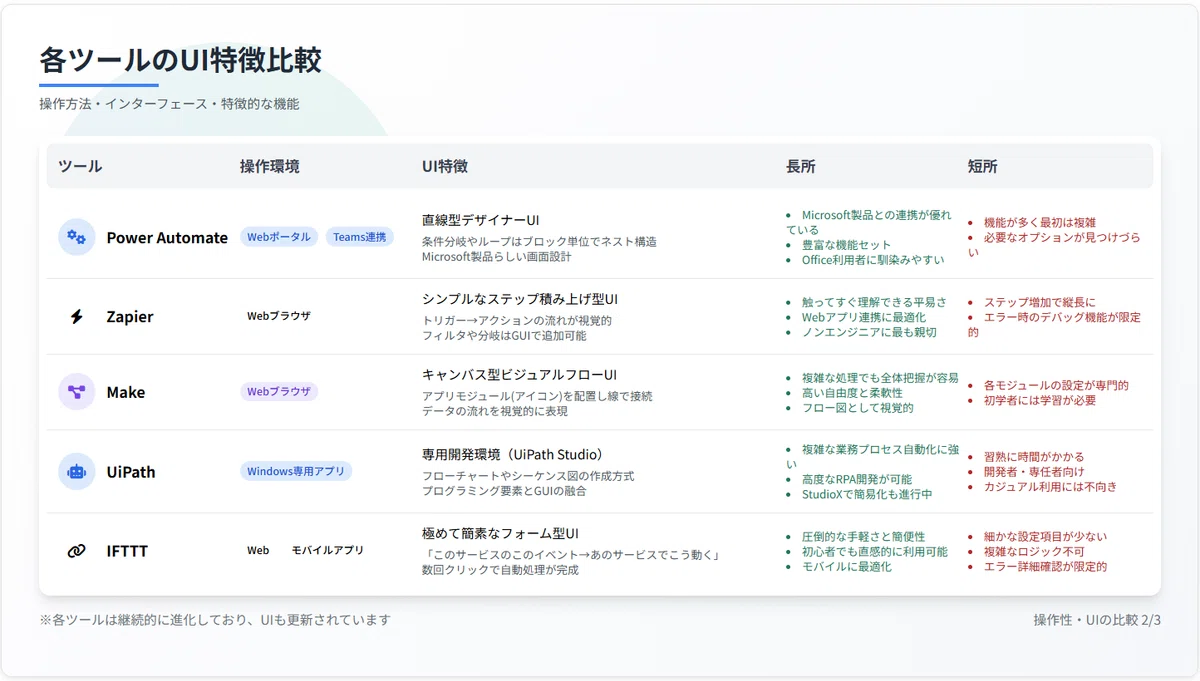Click the UiPath tool name
Viewport: 1200px width, 681px height.
tap(131, 472)
